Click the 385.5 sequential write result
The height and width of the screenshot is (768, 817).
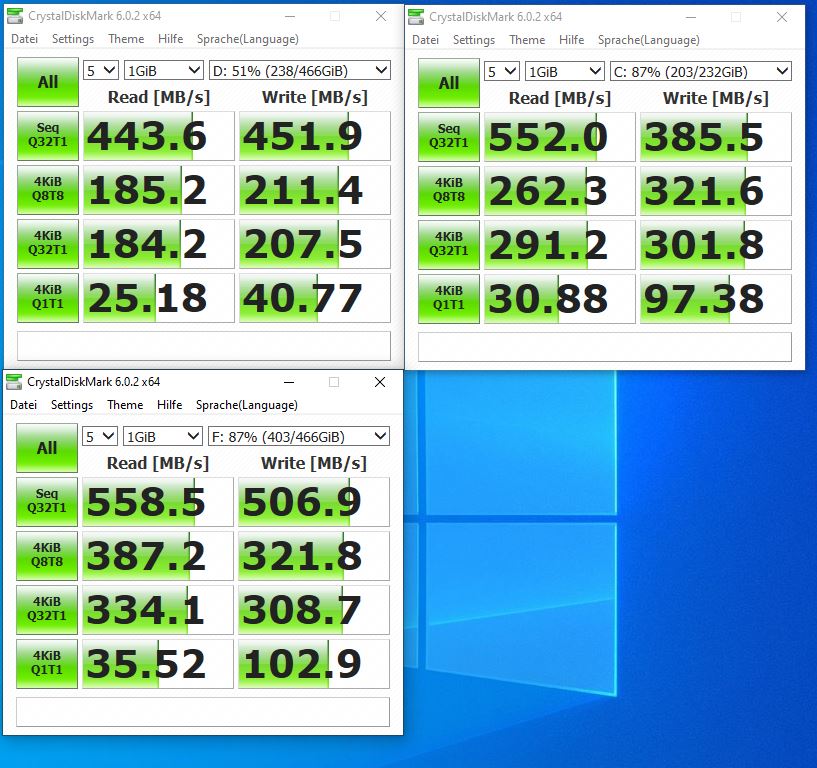[x=715, y=137]
